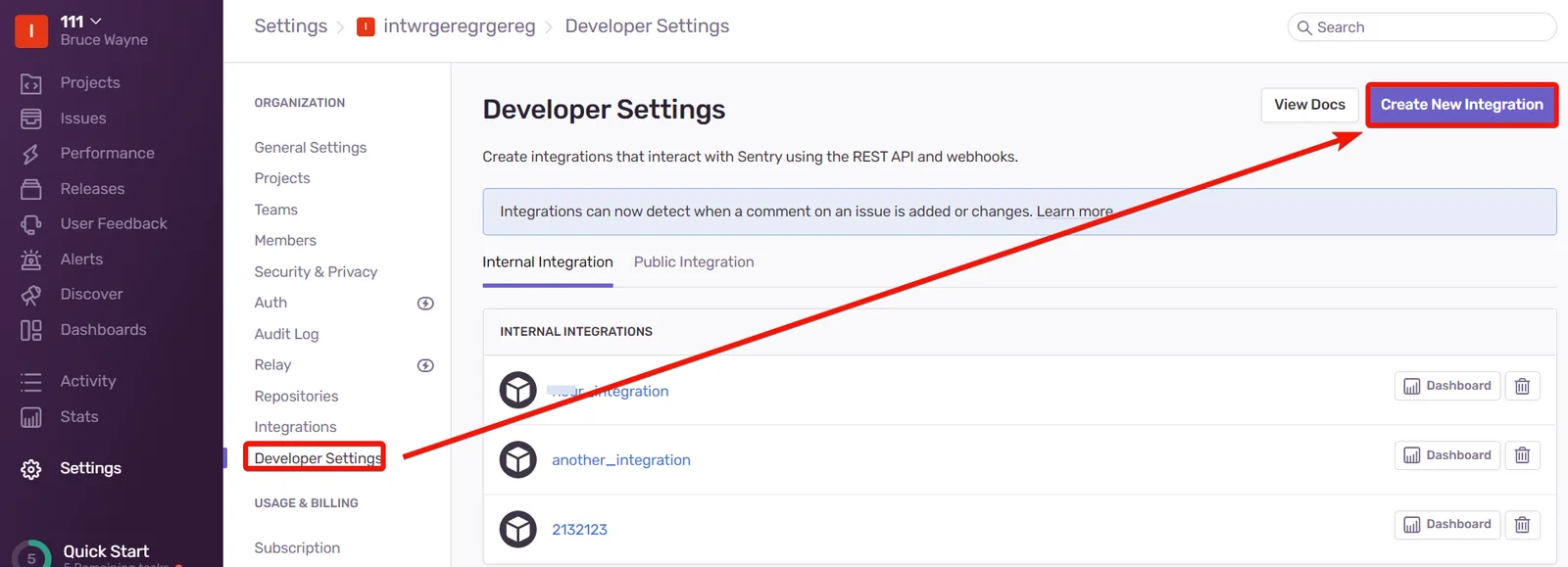Click the Discover telescope icon
The height and width of the screenshot is (567, 1568).
pyautogui.click(x=31, y=295)
